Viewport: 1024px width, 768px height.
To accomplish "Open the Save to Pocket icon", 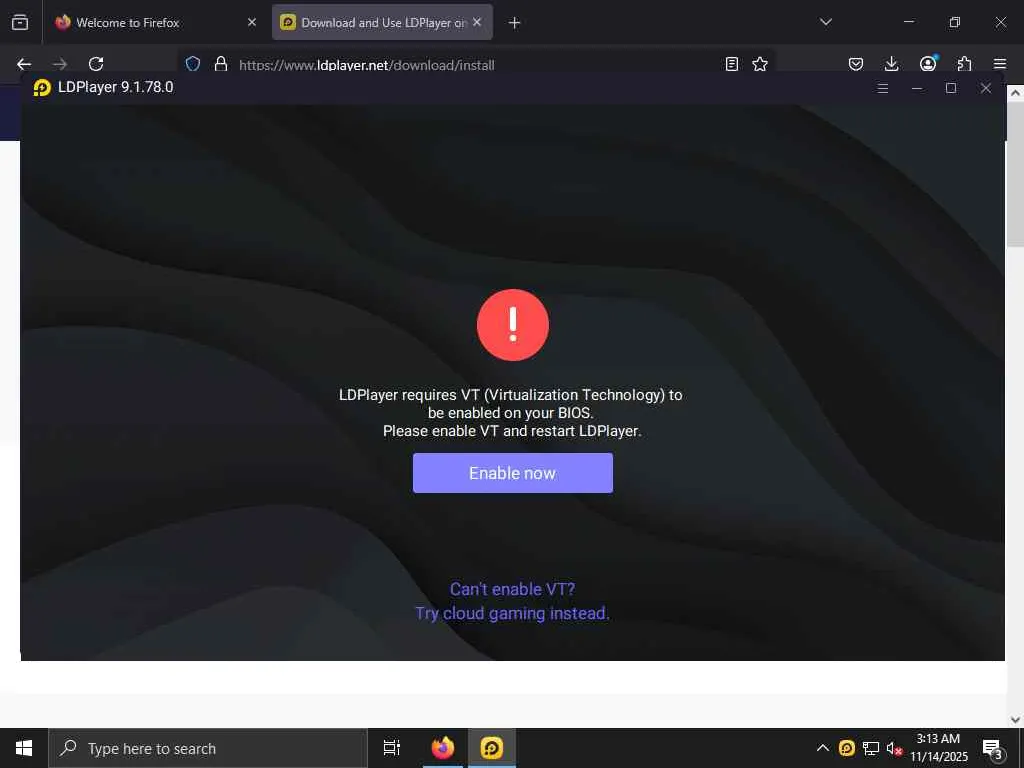I will (856, 64).
